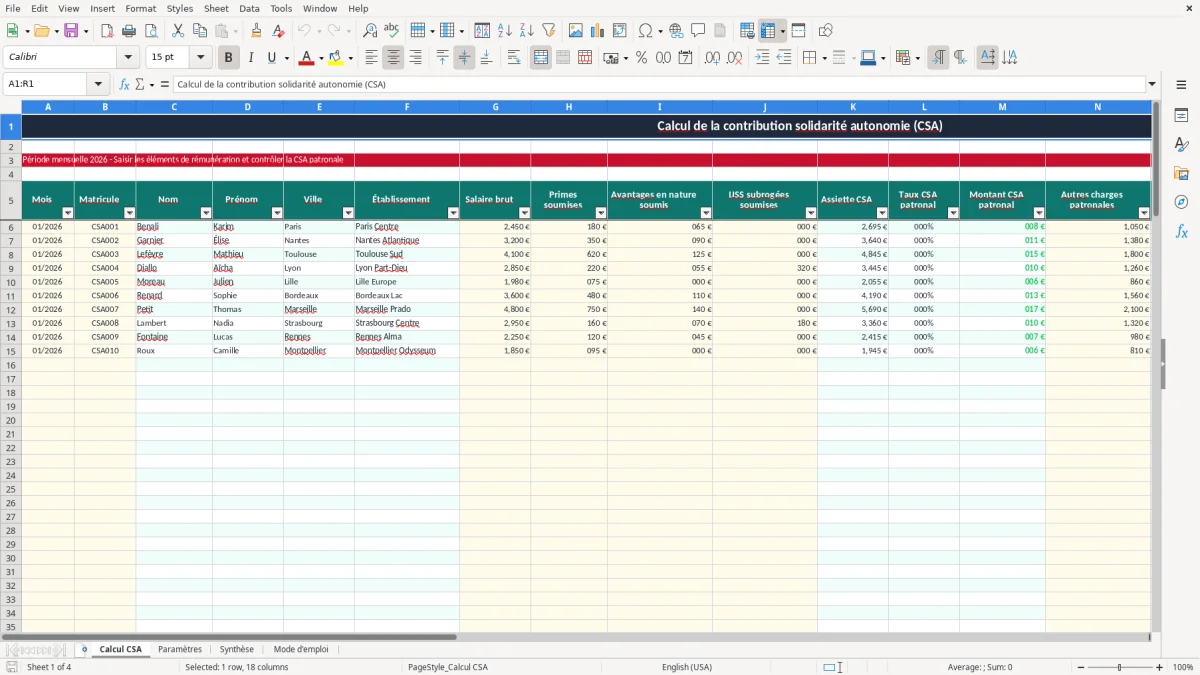Open sidebar Styles panel
1200x675 pixels.
pos(1181,145)
